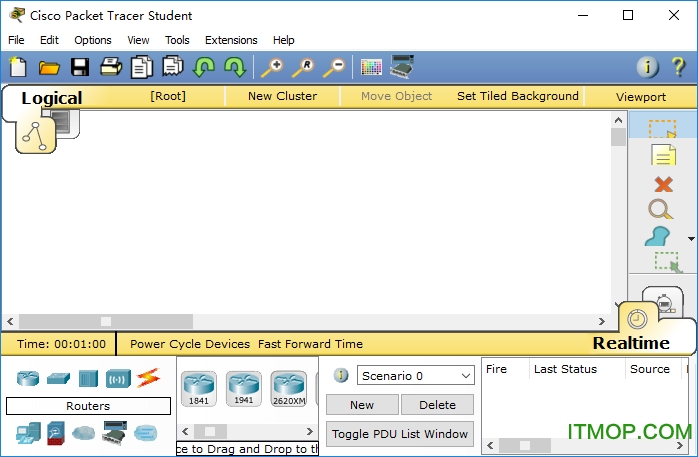Open the Tools menu

pos(177,40)
